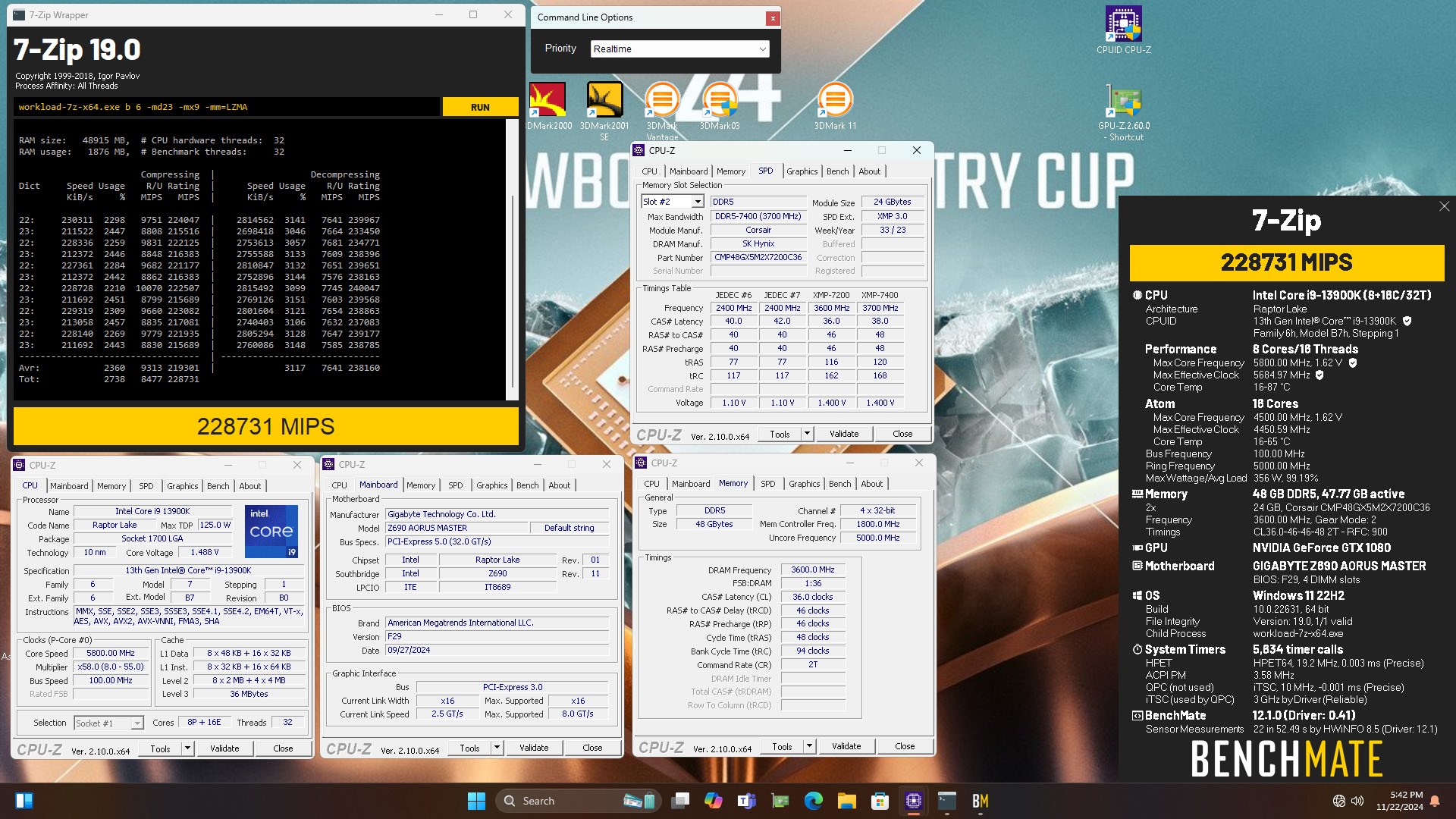Image resolution: width=1456 pixels, height=819 pixels.
Task: Click the Module Size 24 GBytes value
Action: click(x=892, y=202)
